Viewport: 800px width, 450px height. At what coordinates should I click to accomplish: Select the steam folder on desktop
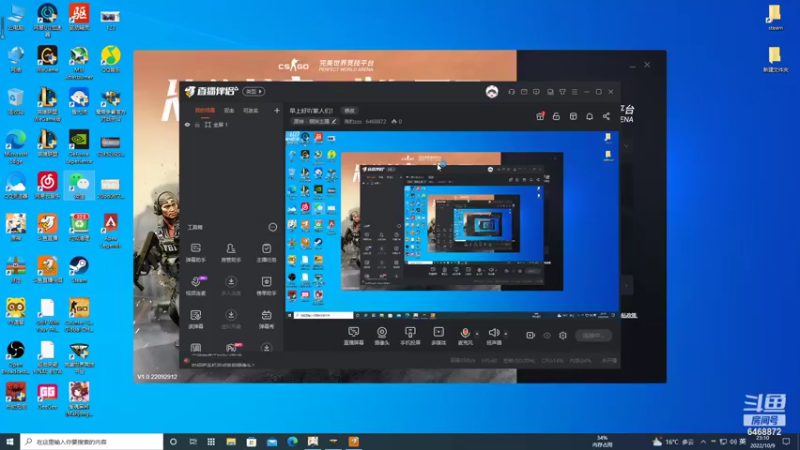[x=775, y=18]
